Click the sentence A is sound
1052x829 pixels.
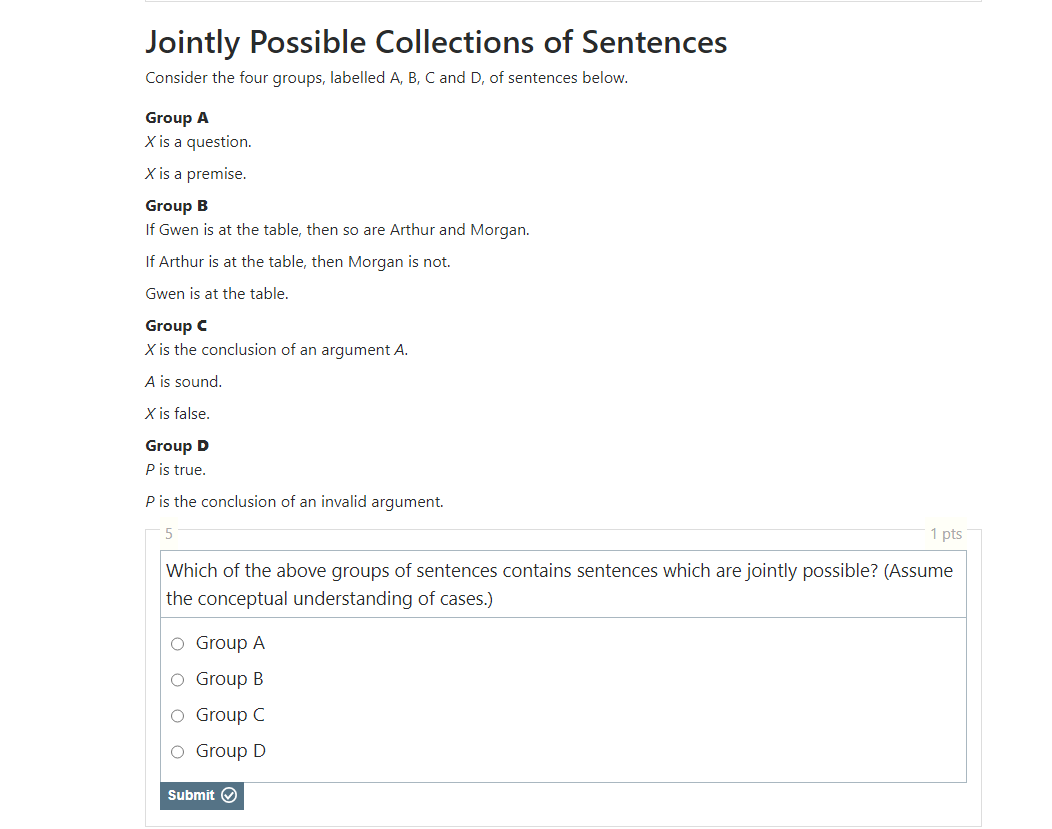pos(184,382)
